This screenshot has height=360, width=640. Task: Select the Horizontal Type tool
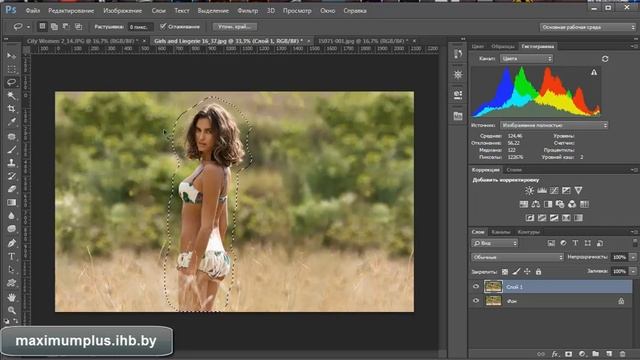pyautogui.click(x=11, y=256)
